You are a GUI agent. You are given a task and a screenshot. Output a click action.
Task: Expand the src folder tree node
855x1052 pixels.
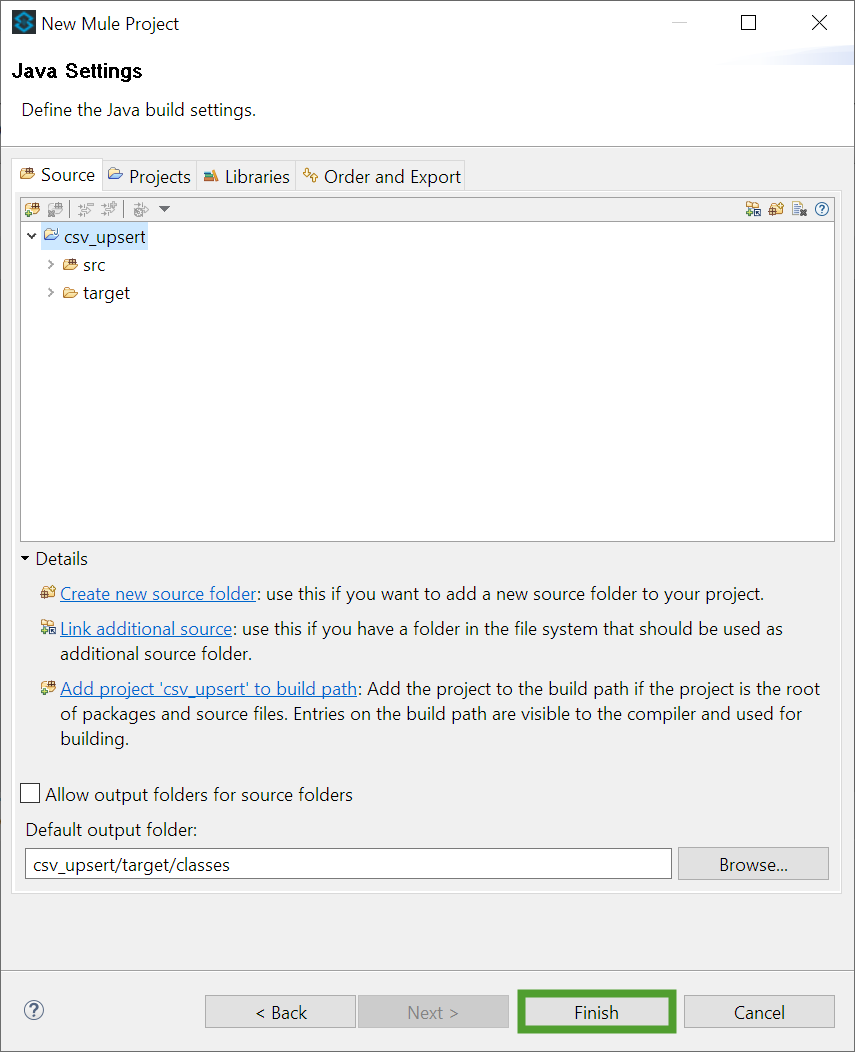51,264
